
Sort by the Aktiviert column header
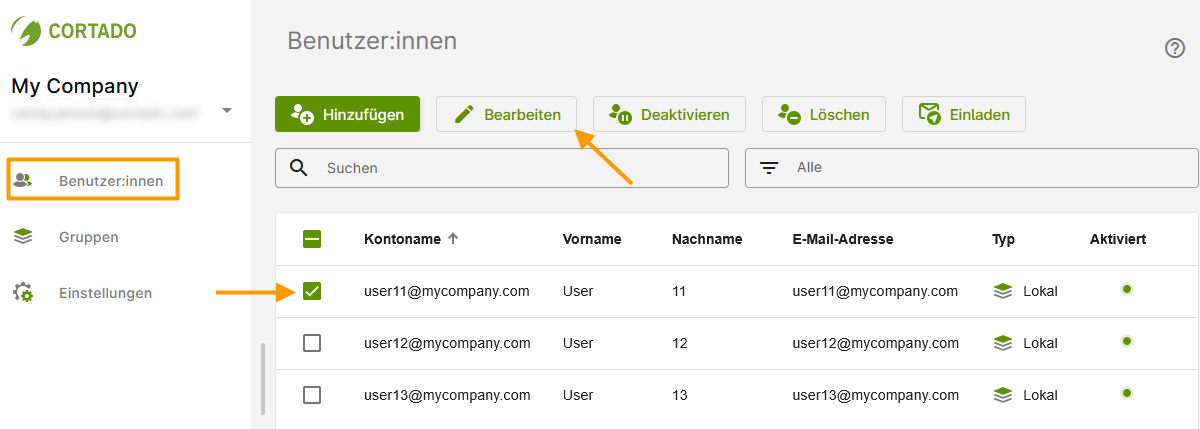pos(1118,239)
